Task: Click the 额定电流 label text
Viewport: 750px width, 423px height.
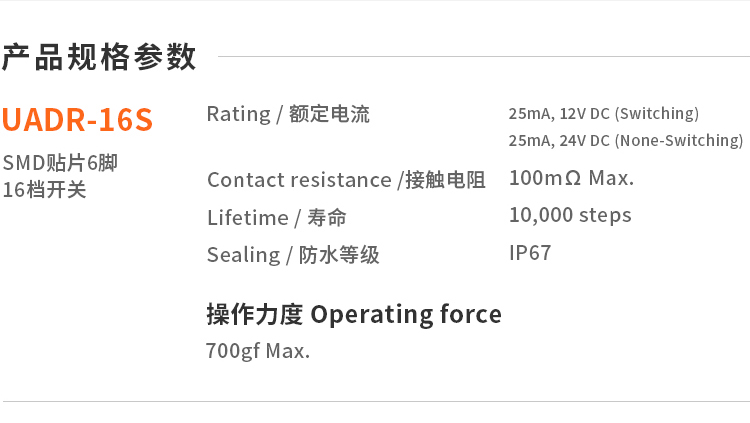Action: point(329,115)
